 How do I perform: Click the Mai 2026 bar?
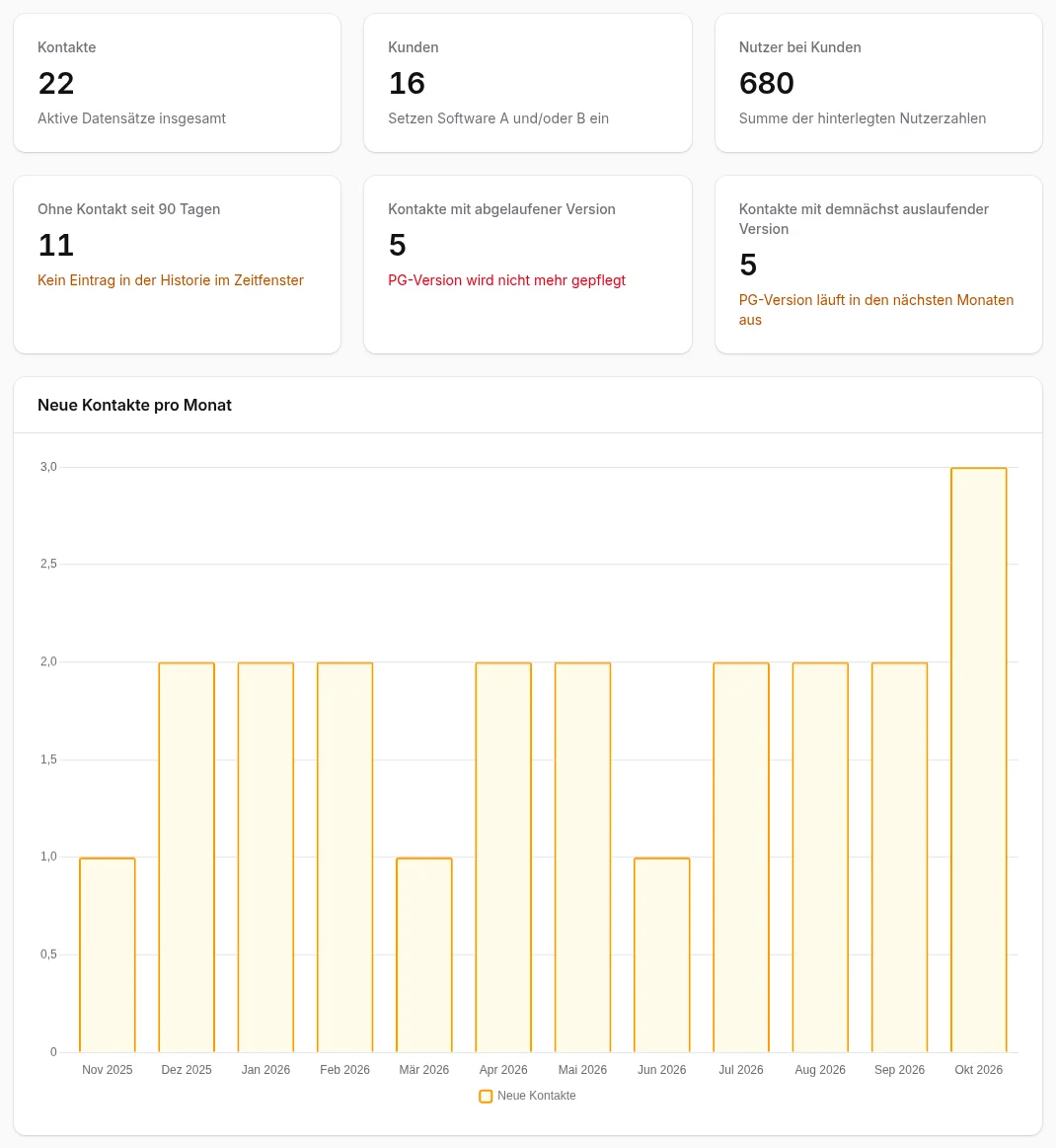point(582,858)
